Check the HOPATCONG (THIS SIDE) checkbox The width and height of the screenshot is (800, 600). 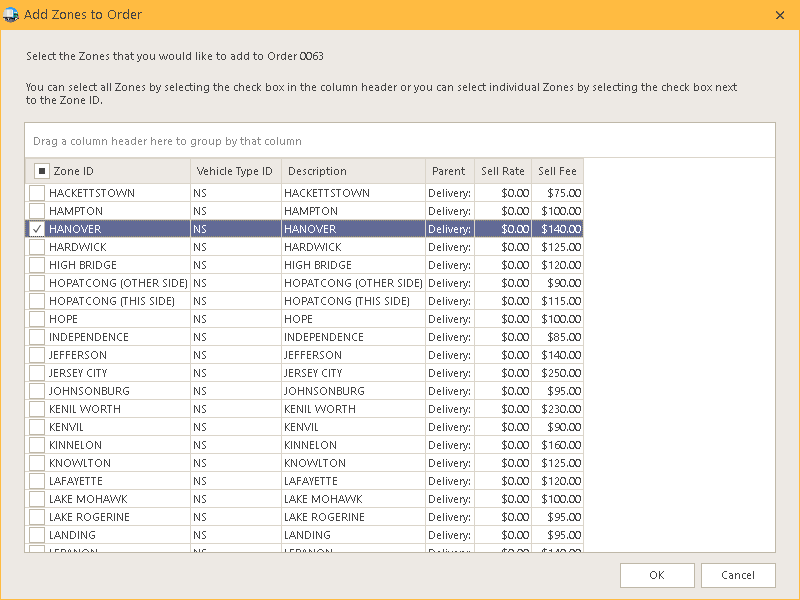coord(37,301)
